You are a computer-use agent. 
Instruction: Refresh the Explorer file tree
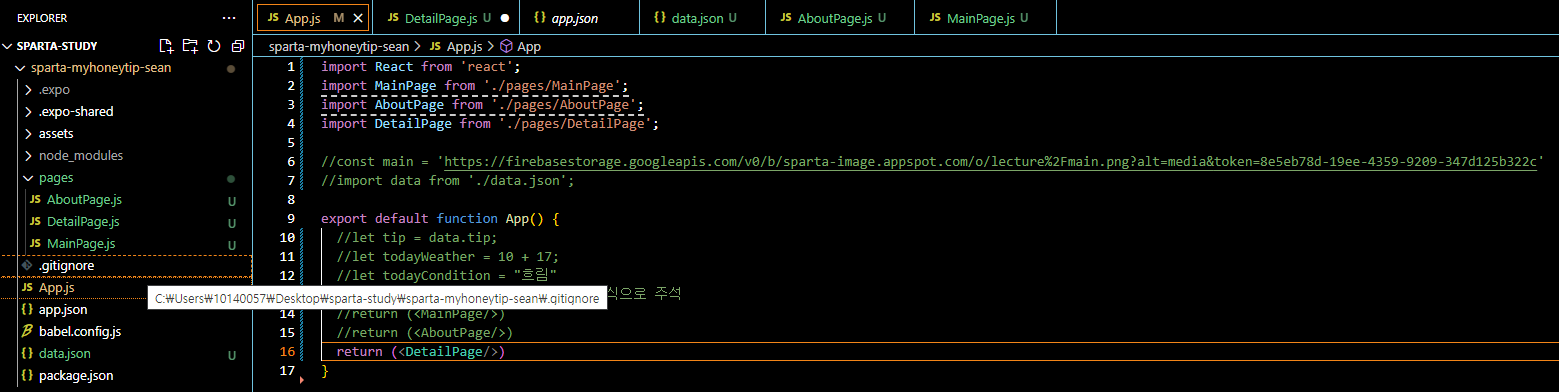(213, 46)
